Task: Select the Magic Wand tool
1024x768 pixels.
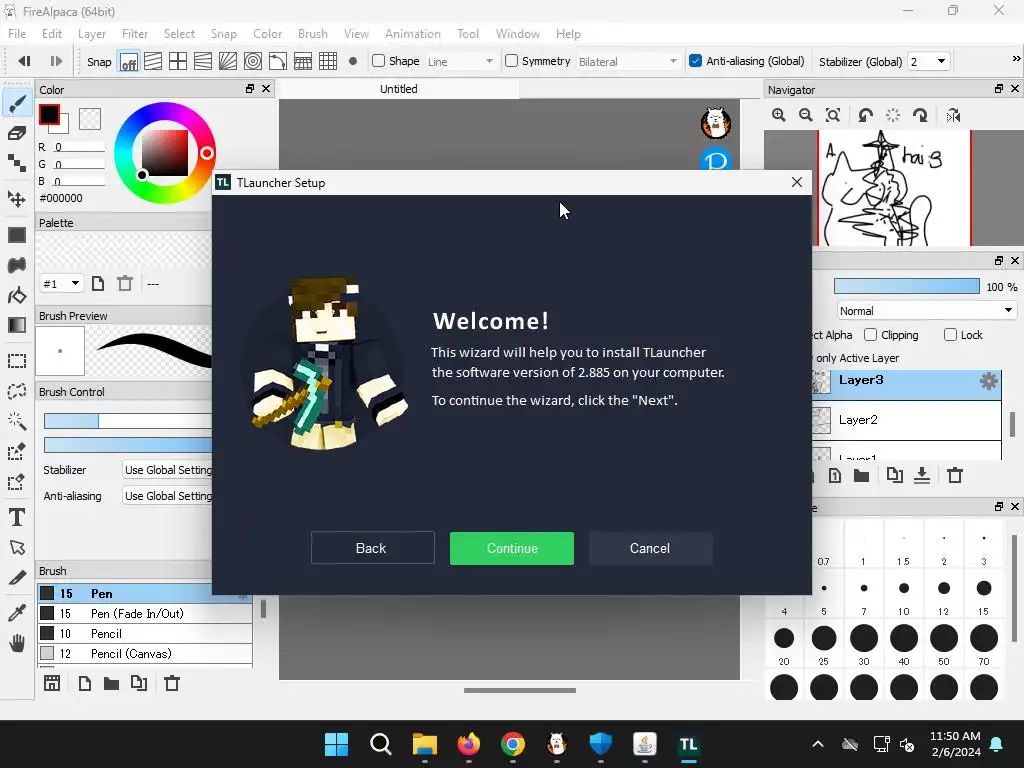Action: tap(17, 421)
